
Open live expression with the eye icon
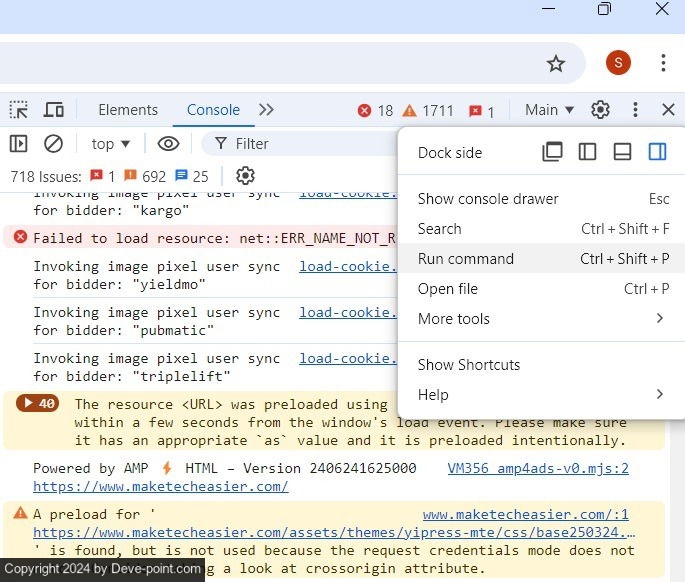168,144
